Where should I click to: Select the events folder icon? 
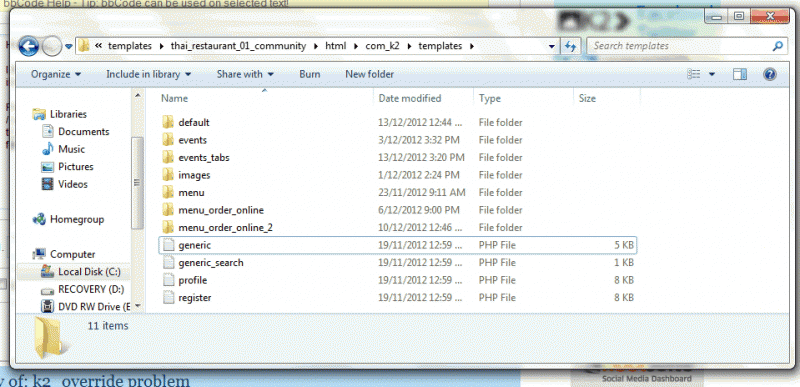[x=169, y=140]
